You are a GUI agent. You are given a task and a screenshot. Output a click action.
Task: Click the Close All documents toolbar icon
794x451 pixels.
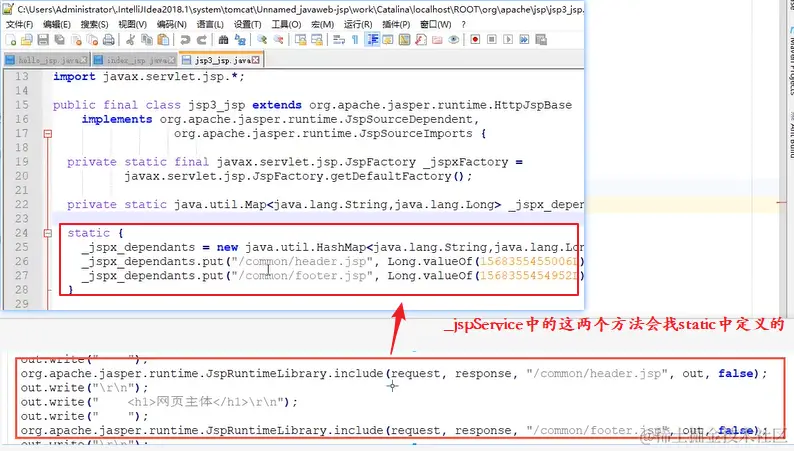pyautogui.click(x=93, y=39)
